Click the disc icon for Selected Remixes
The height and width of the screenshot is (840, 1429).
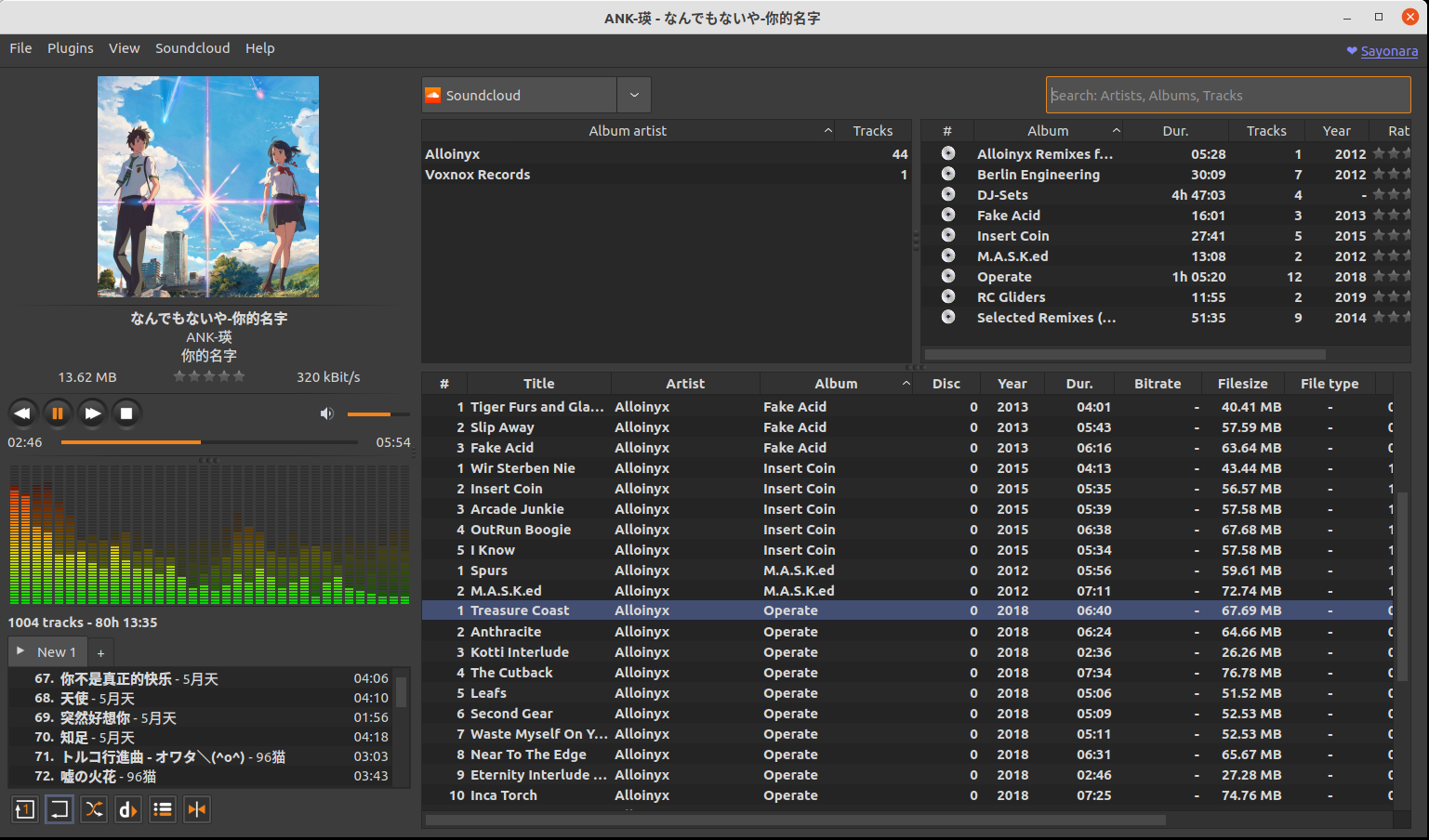(x=948, y=317)
